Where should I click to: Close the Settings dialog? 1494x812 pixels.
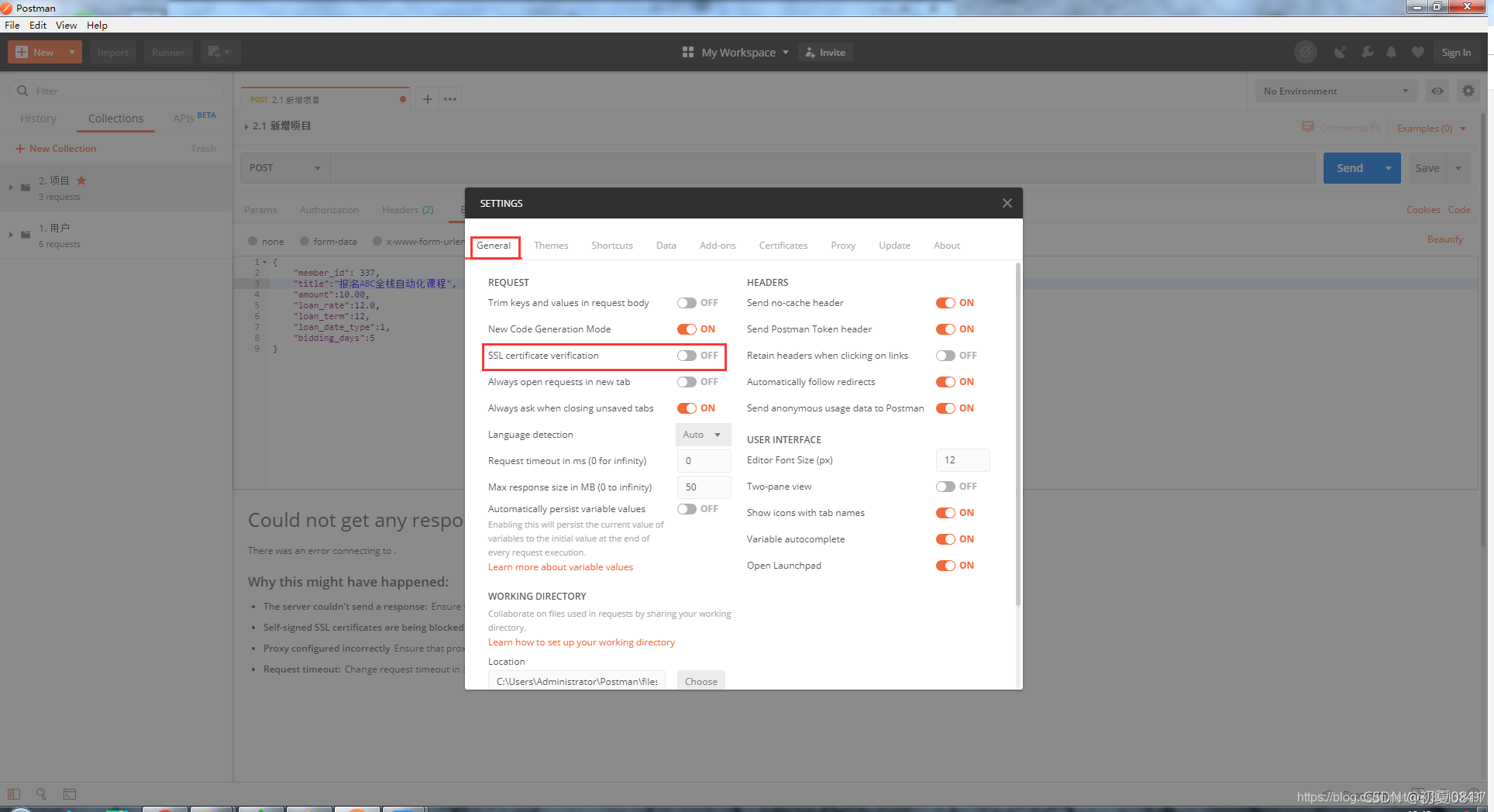[x=1007, y=203]
